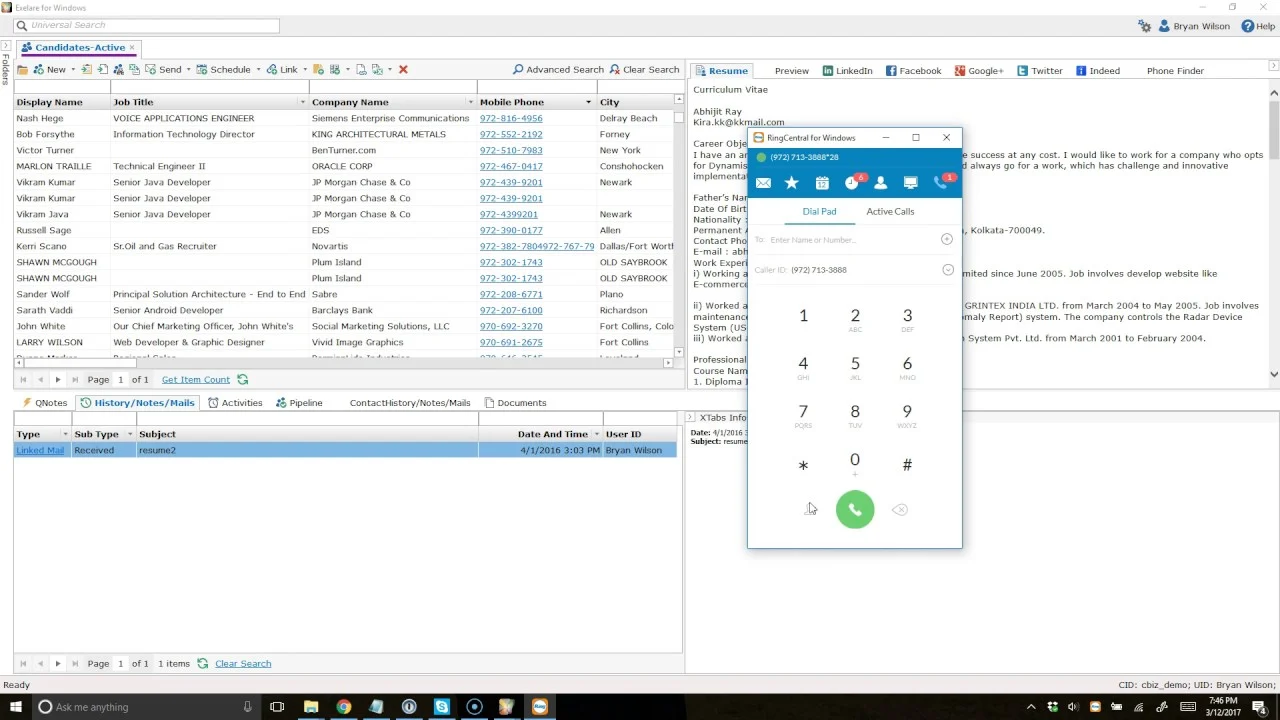Open Job Title column filter dropdown
The width and height of the screenshot is (1280, 720).
click(302, 102)
